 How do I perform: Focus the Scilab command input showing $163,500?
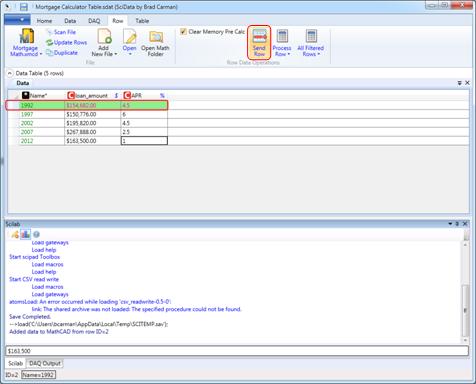click(237, 351)
